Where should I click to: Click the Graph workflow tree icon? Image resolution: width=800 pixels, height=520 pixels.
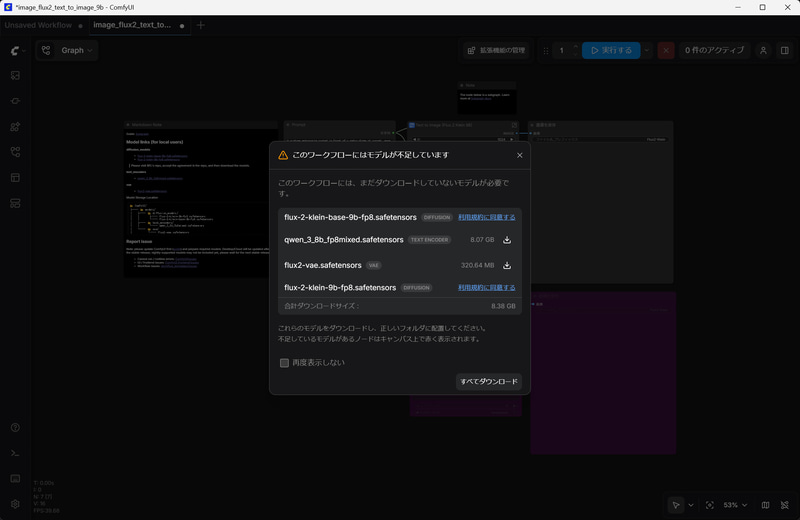46,51
